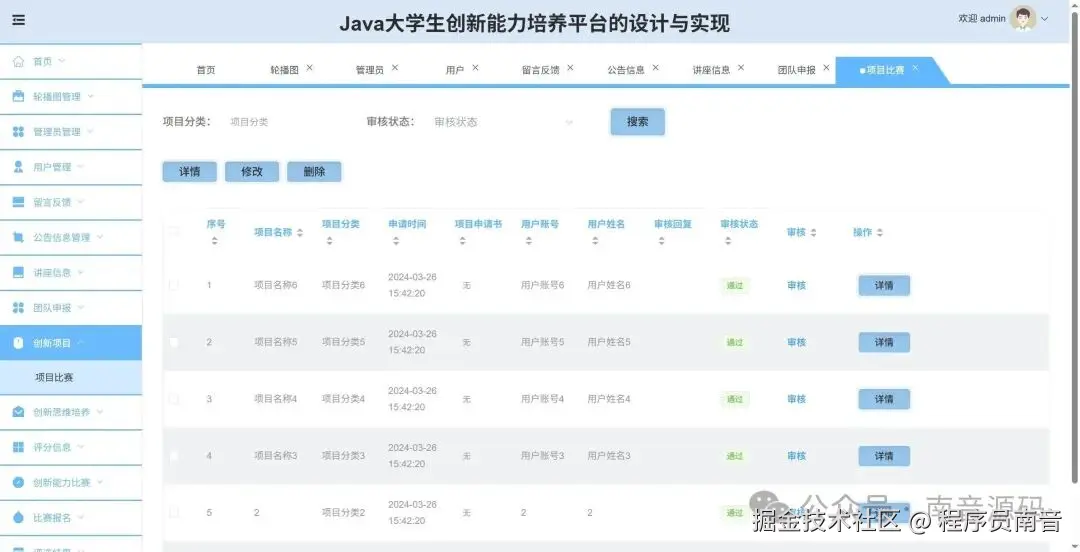
Task: Click 审核 link for 项目名称6 row
Action: point(796,285)
